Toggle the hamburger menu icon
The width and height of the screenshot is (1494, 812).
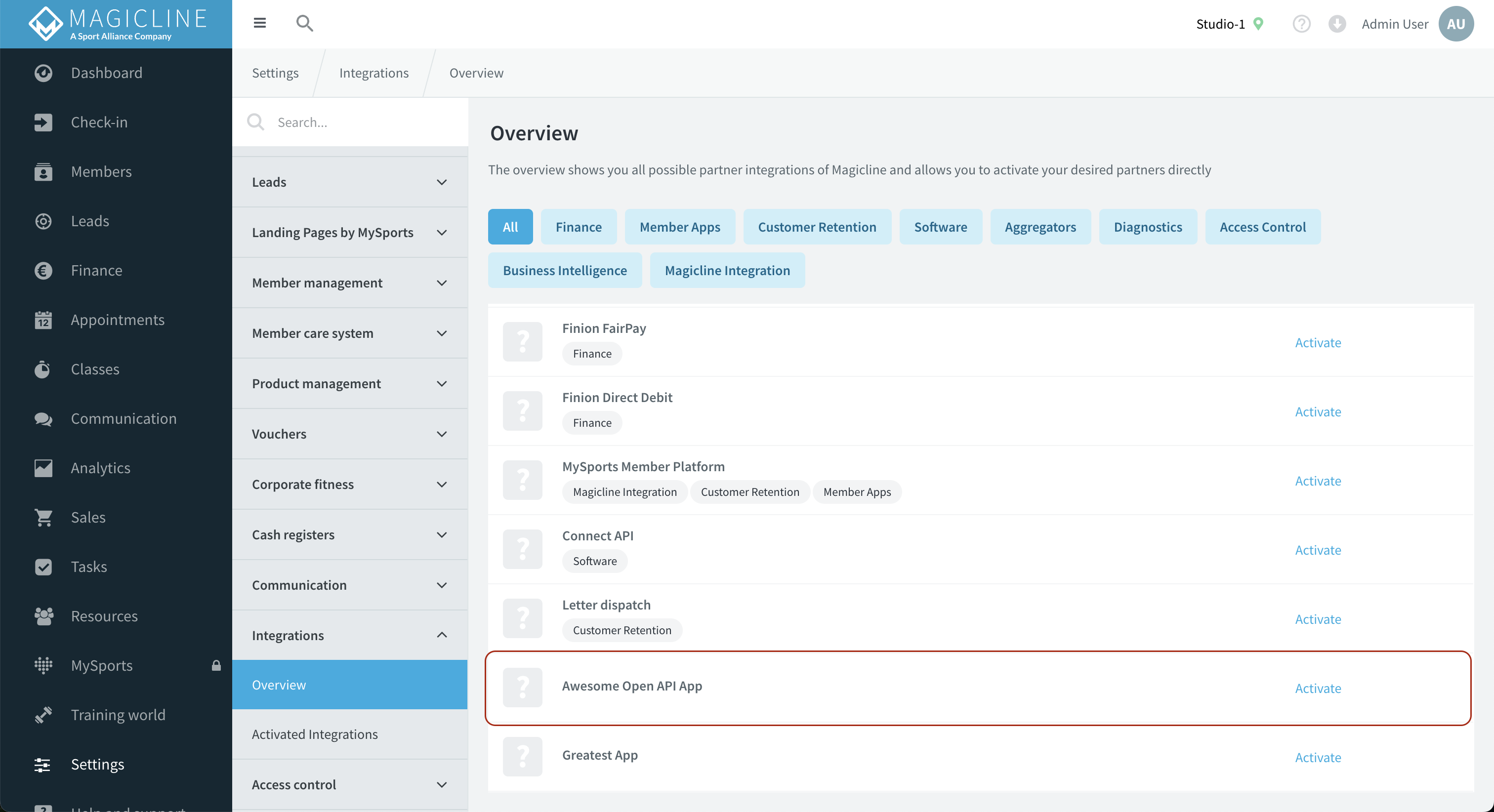pos(259,23)
